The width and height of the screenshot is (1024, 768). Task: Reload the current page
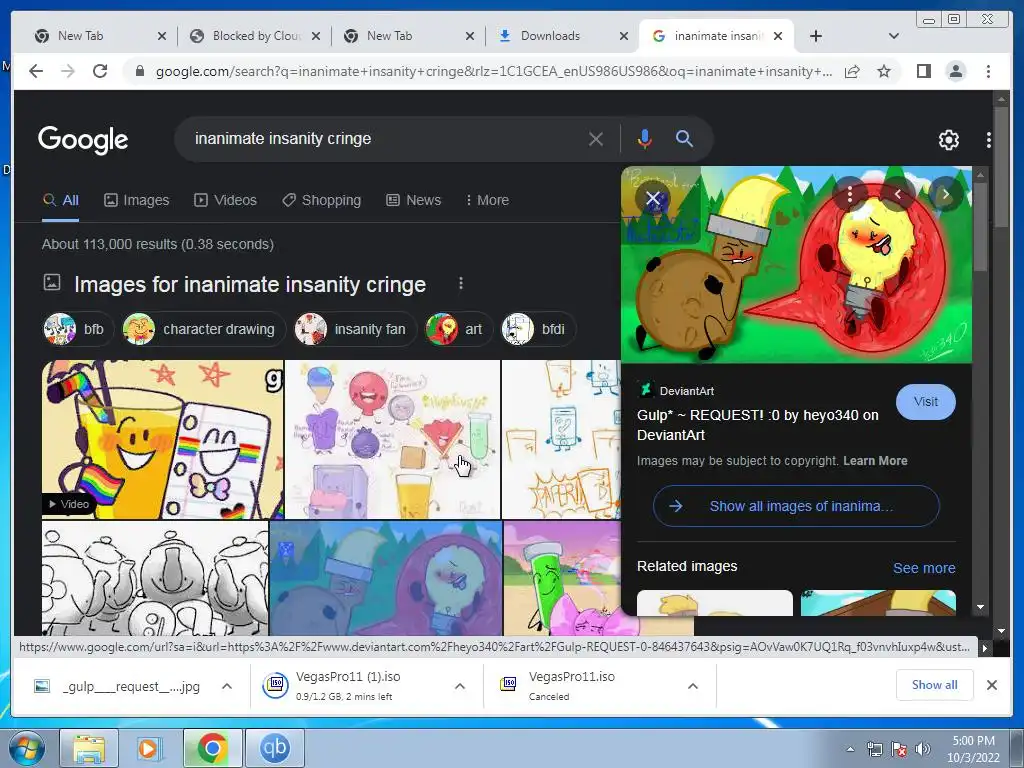tap(99, 71)
